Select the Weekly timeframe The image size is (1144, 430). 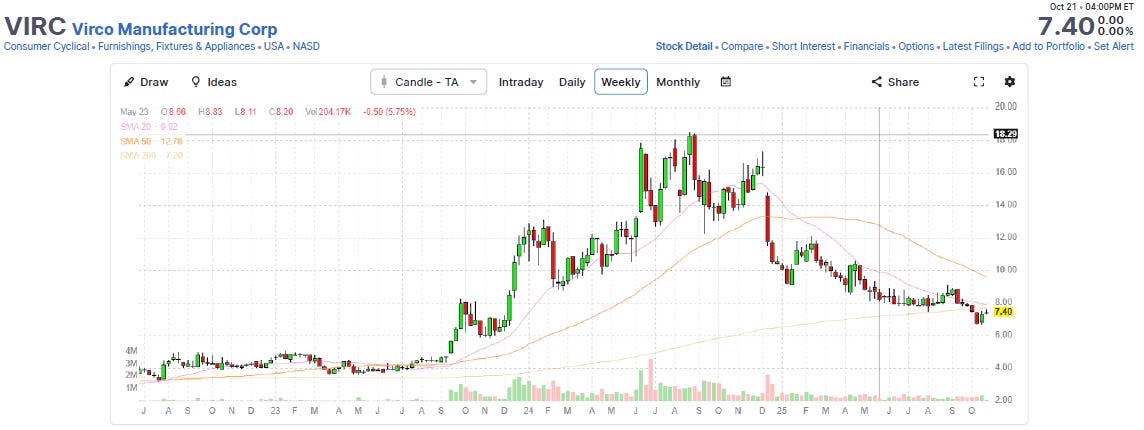[621, 82]
